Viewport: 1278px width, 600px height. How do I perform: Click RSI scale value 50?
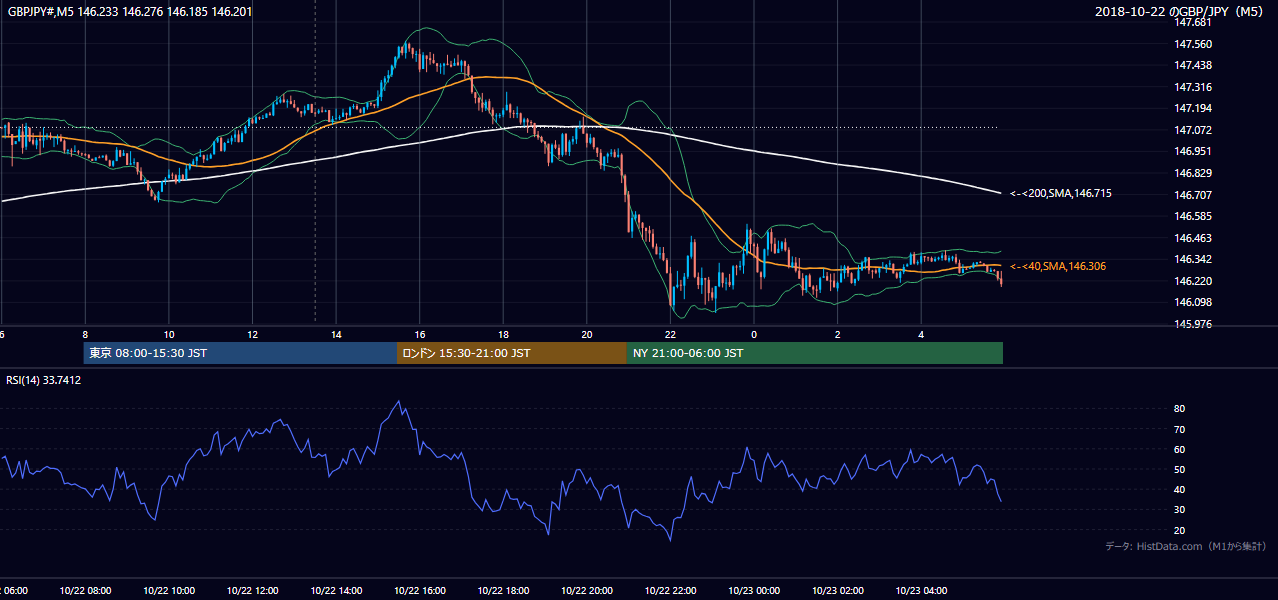[1179, 469]
